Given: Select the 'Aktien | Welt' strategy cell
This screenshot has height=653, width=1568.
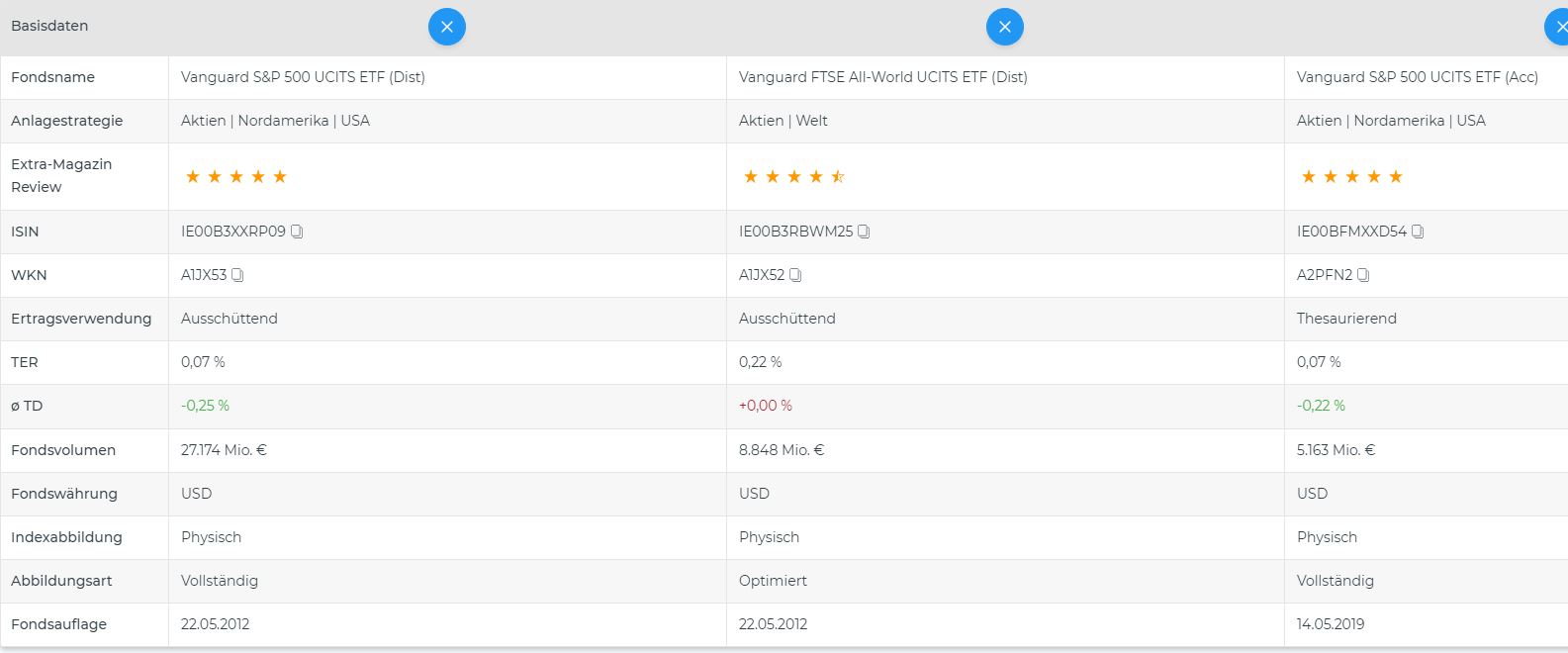Looking at the screenshot, I should coord(784,121).
